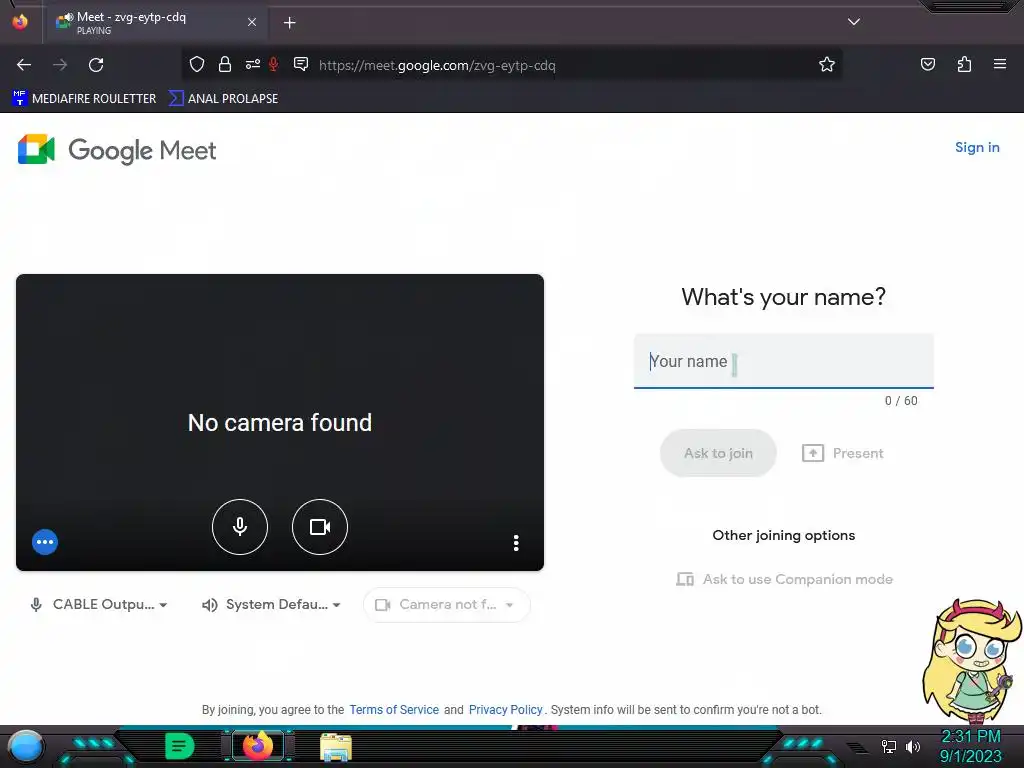Click the Firefox taskbar icon
The height and width of the screenshot is (768, 1024).
[x=258, y=746]
